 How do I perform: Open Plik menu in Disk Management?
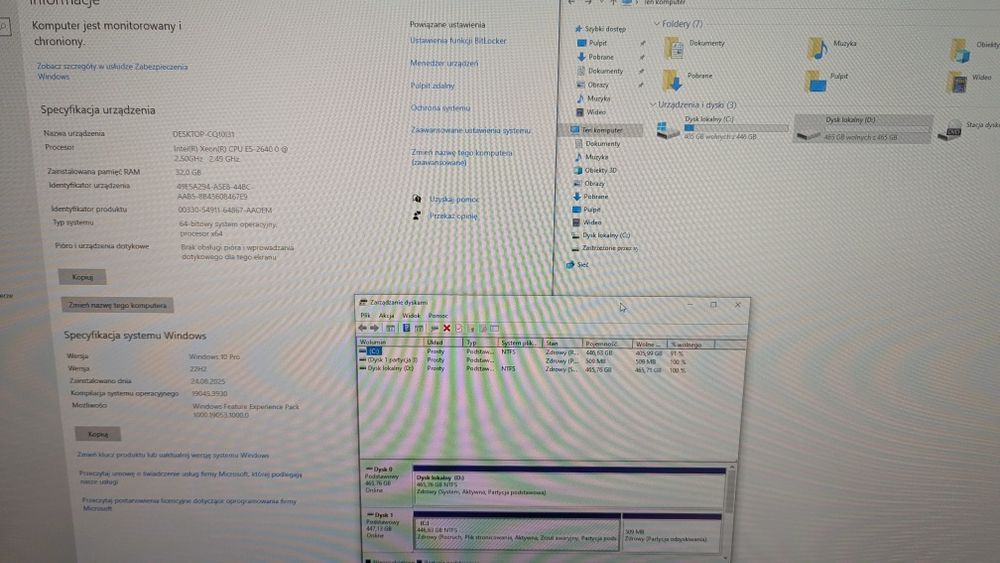coord(365,315)
